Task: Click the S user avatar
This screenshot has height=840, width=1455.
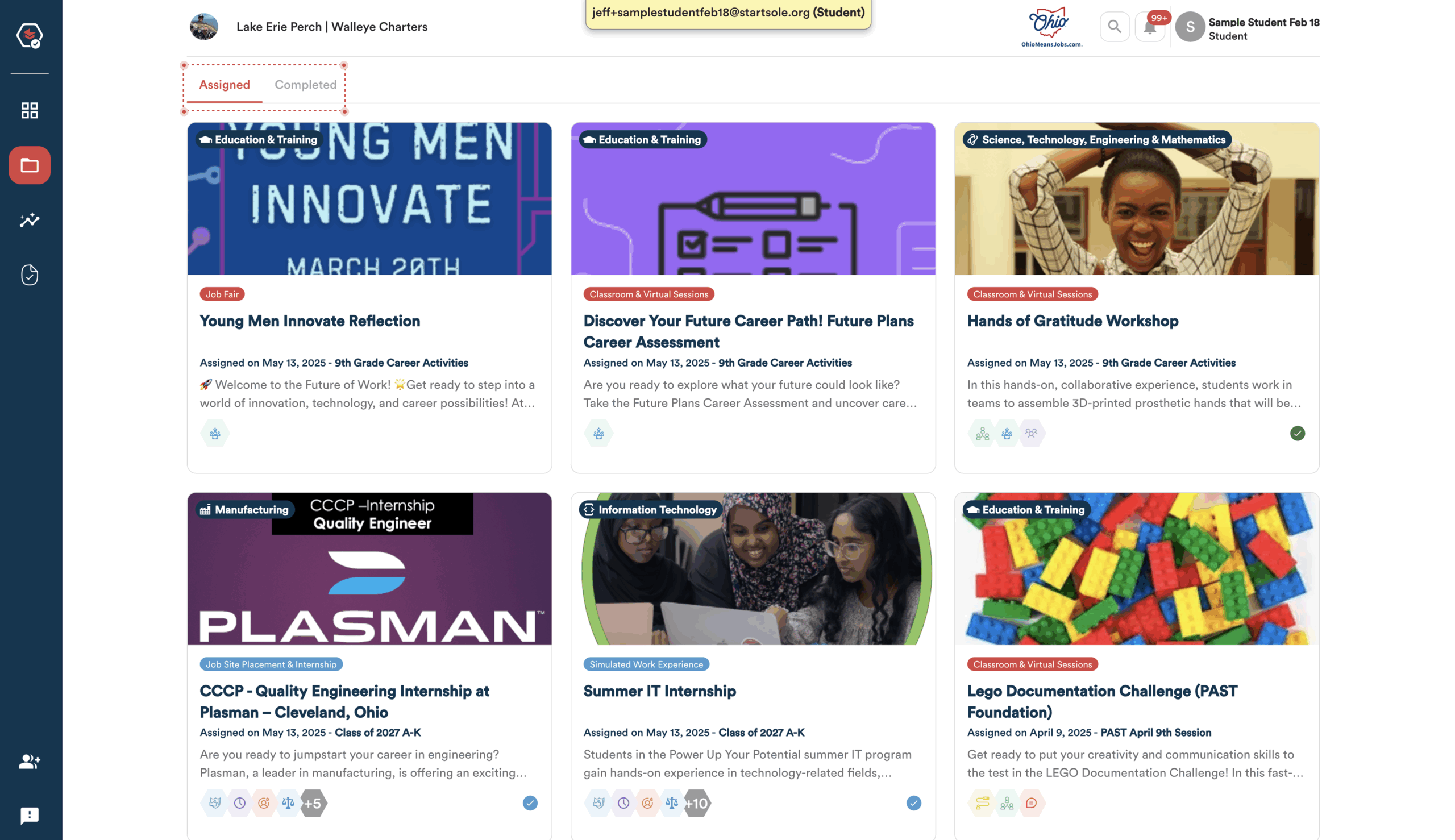Action: coord(1190,27)
